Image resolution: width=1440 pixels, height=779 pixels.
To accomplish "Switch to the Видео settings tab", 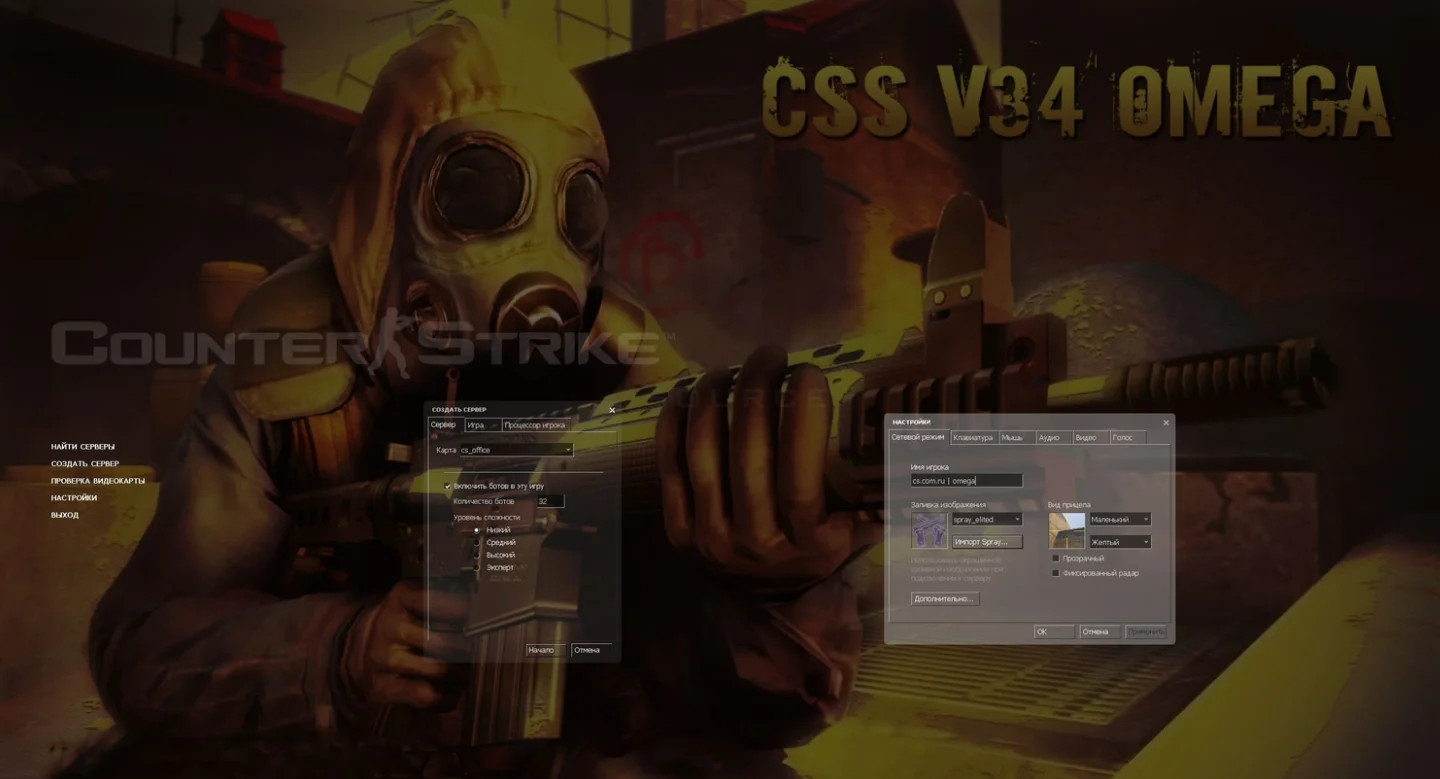I will (x=1086, y=438).
